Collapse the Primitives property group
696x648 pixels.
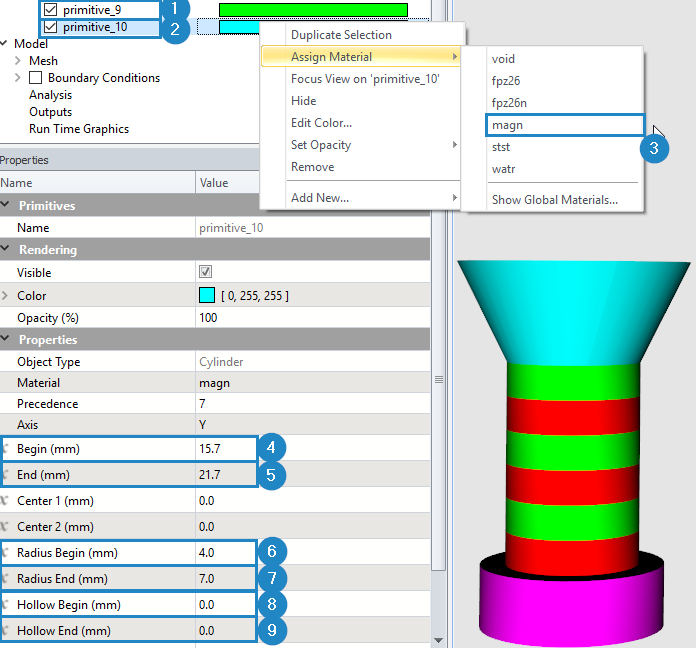5,205
